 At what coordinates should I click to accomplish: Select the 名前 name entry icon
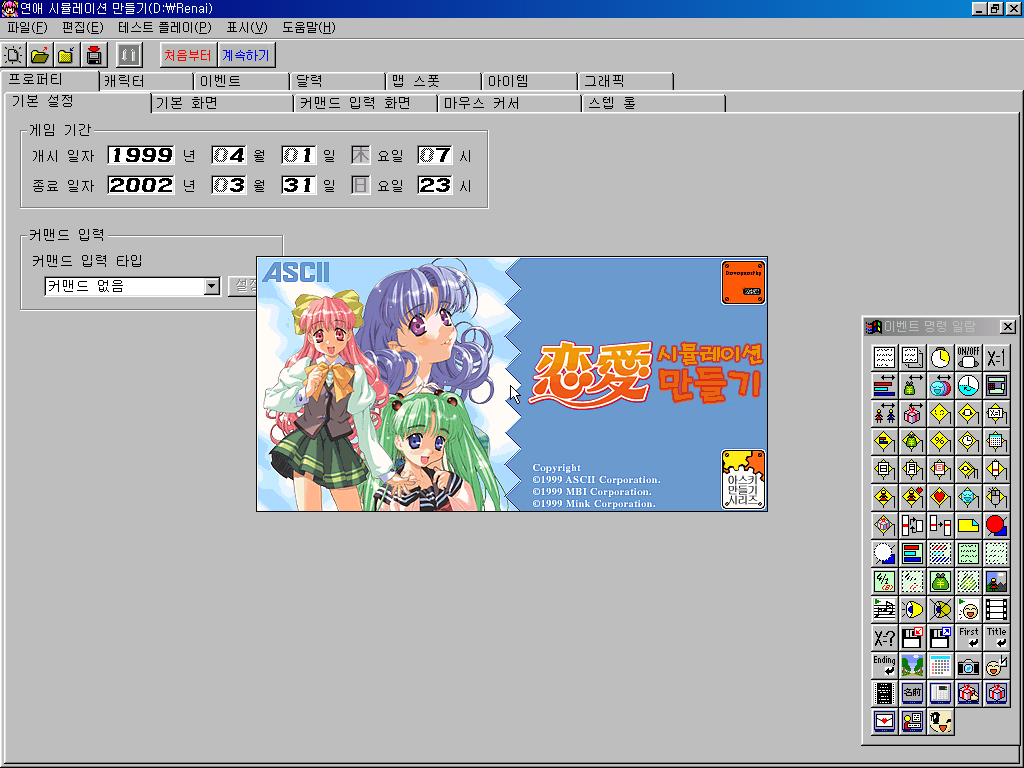912,693
